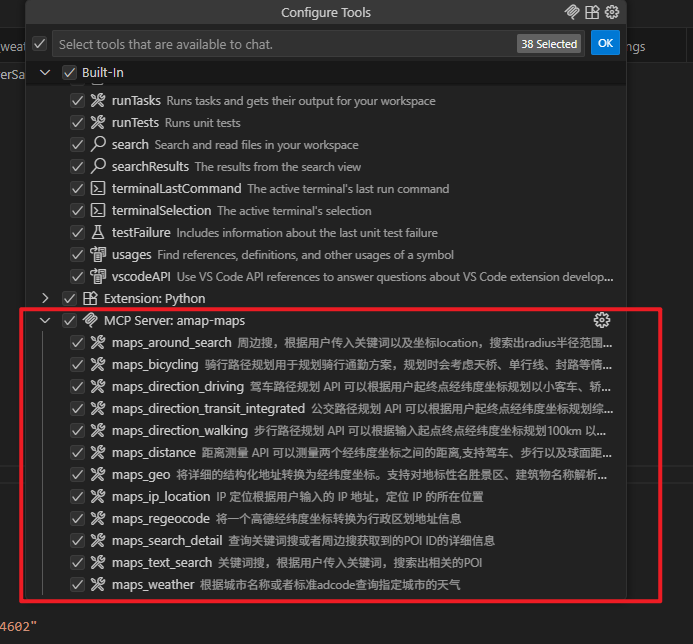Uncheck terminalLastCommand checkbox

tap(77, 189)
